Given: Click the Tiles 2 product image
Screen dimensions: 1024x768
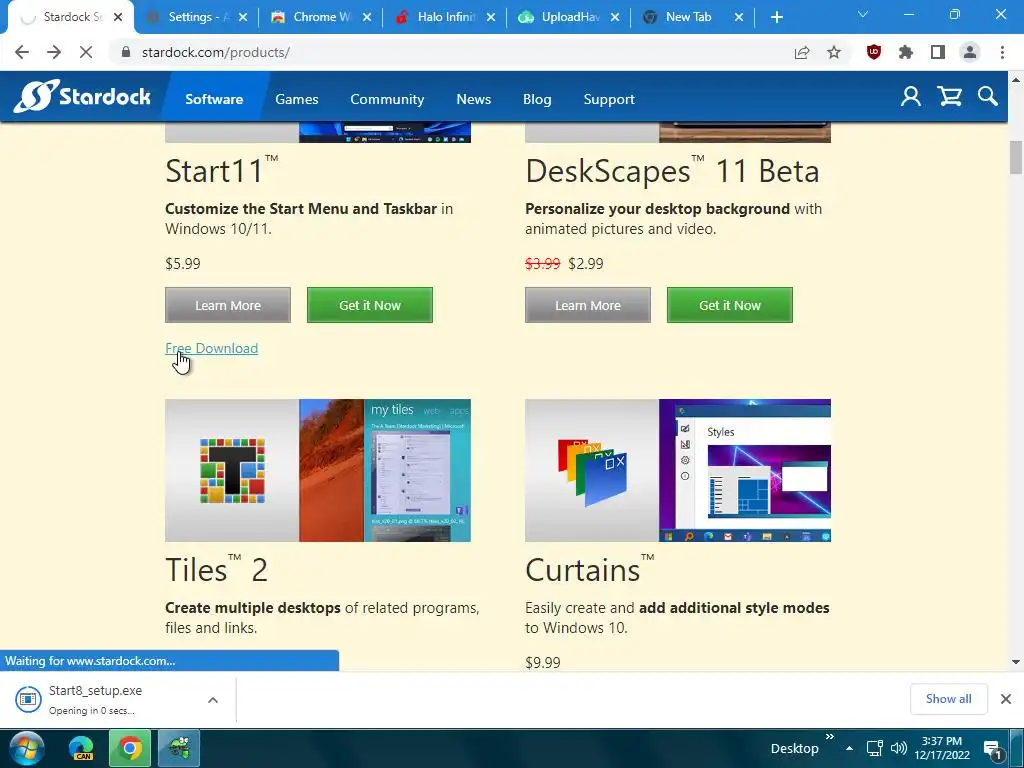Looking at the screenshot, I should coord(318,470).
